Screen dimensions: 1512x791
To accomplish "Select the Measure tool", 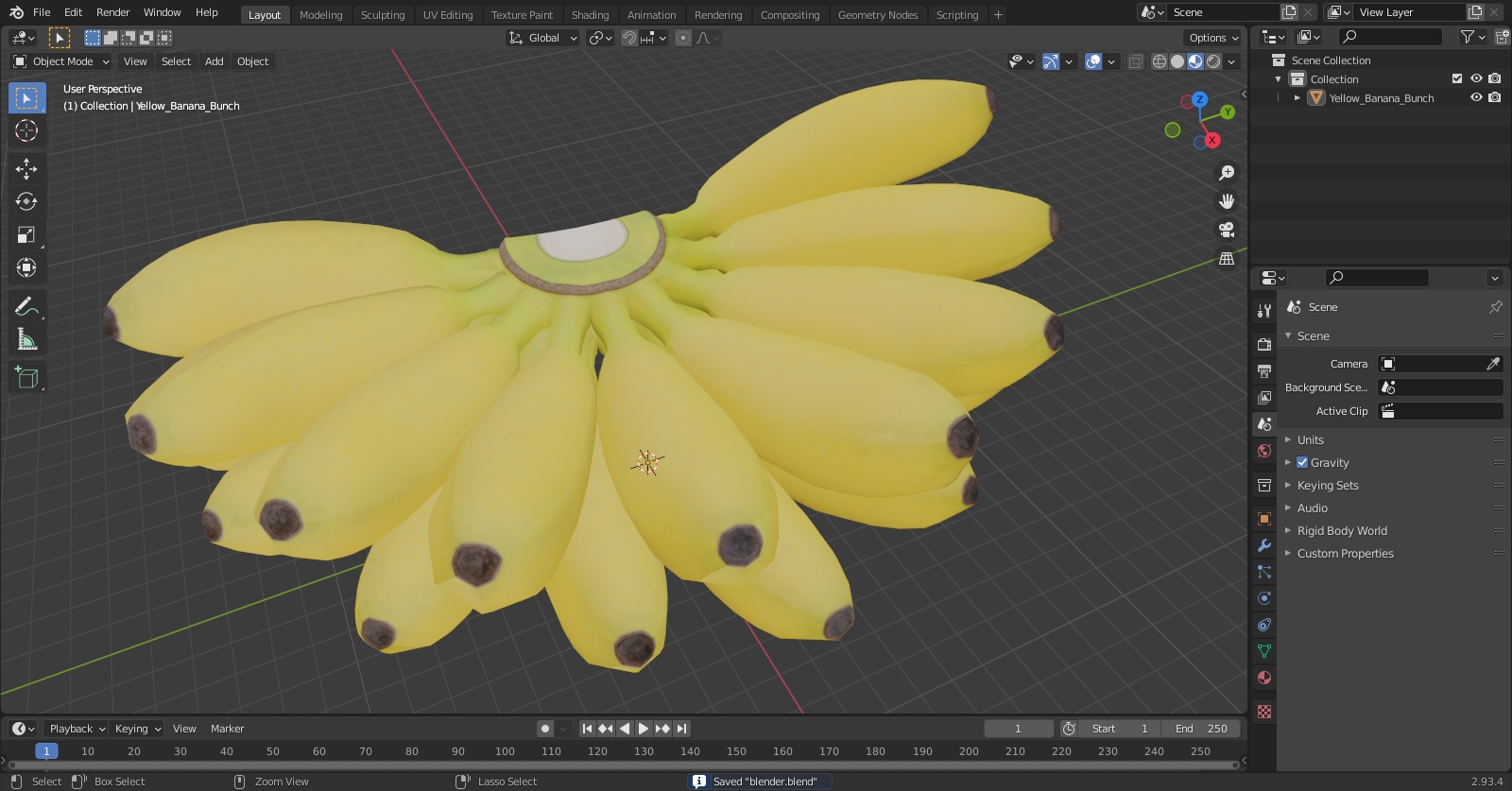I will click(x=26, y=339).
